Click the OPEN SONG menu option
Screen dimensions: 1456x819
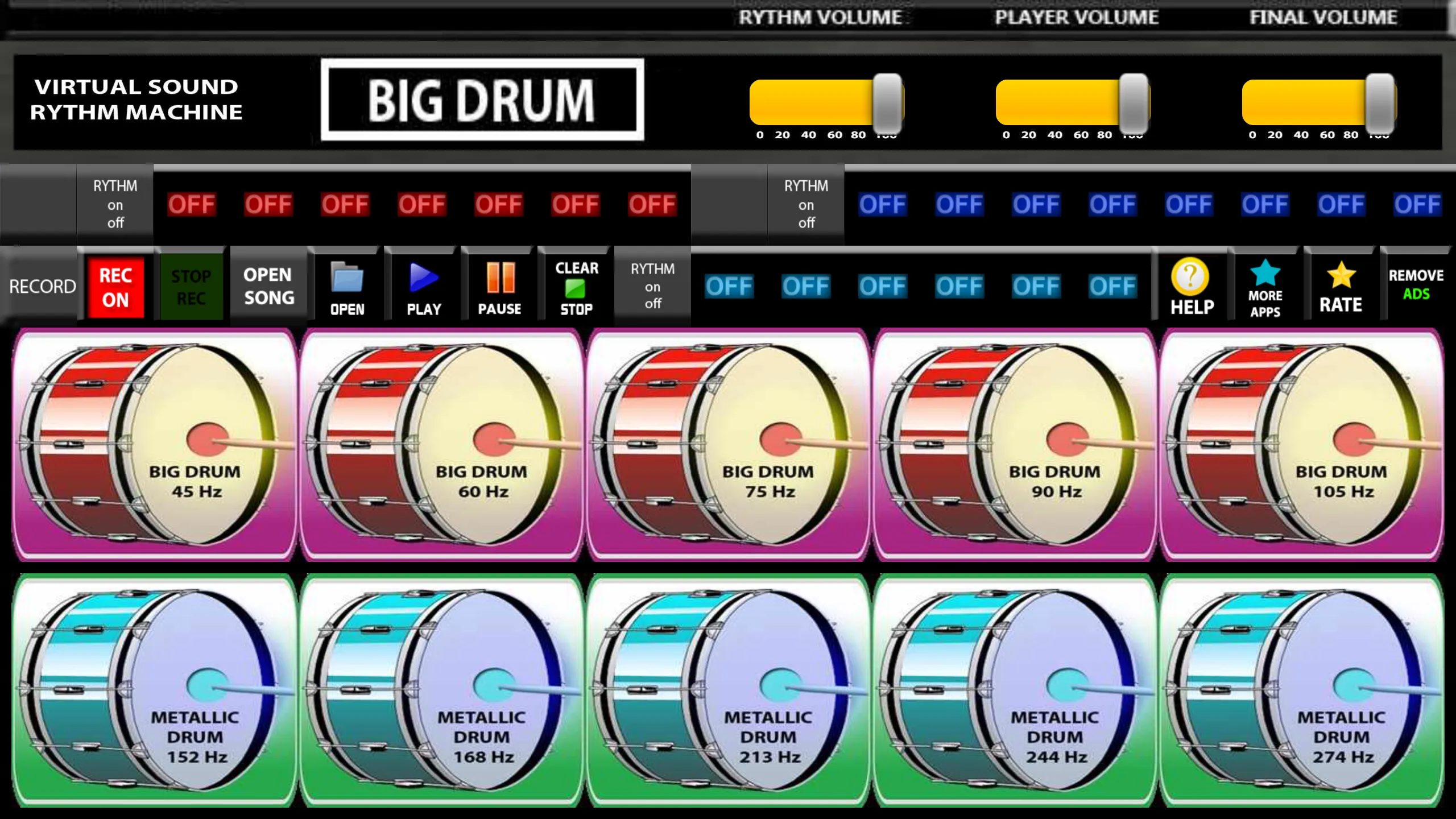[267, 286]
